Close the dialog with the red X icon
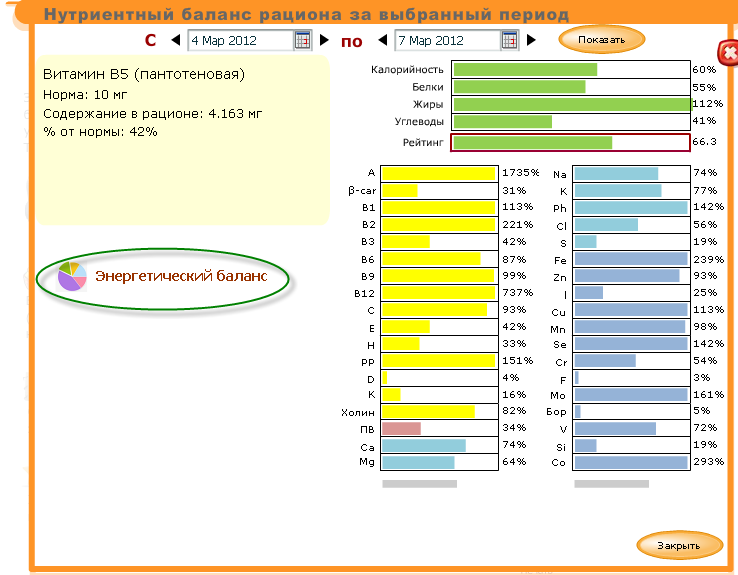 (726, 52)
